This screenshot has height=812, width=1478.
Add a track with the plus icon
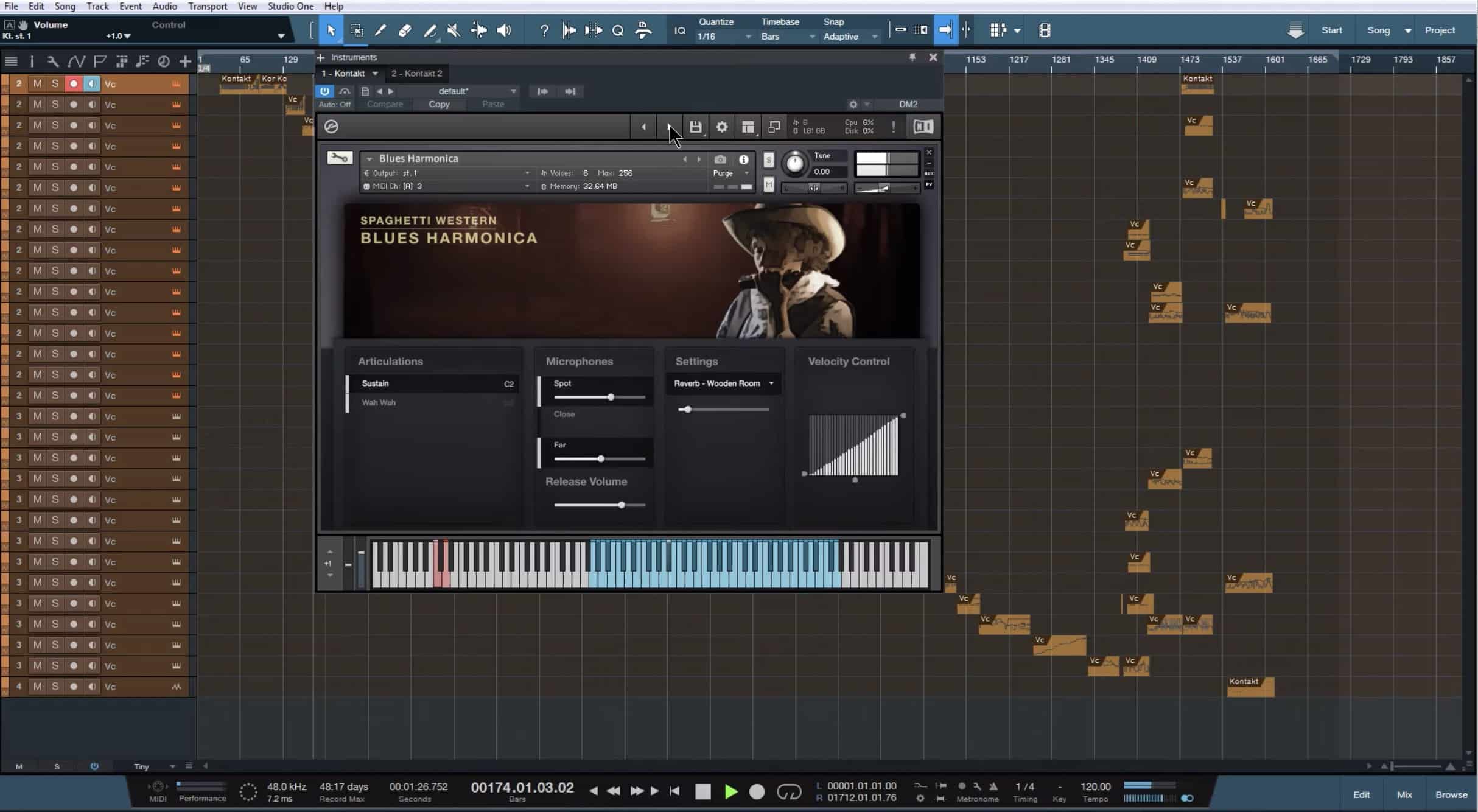pos(185,61)
